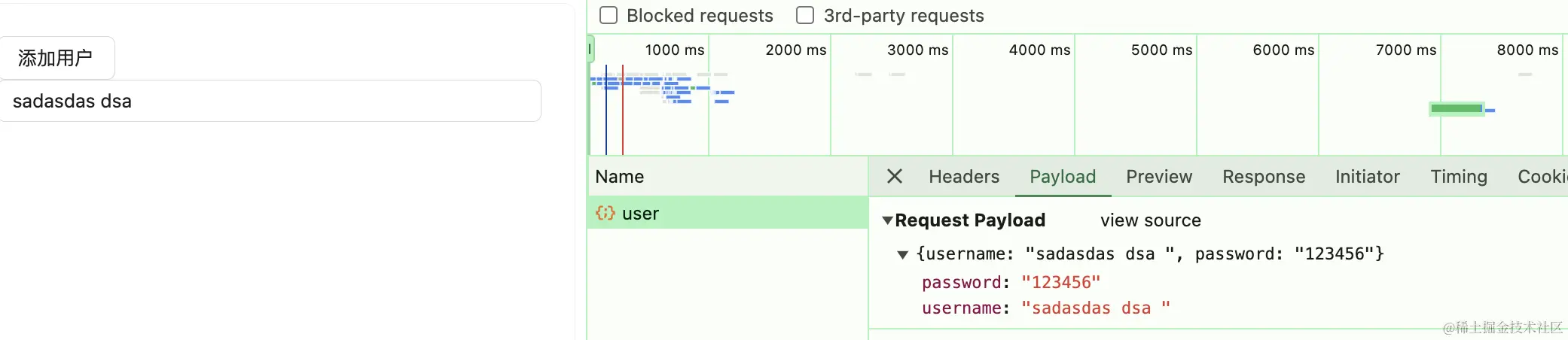Image resolution: width=1568 pixels, height=340 pixels.
Task: Select the Response tab
Action: click(1263, 177)
